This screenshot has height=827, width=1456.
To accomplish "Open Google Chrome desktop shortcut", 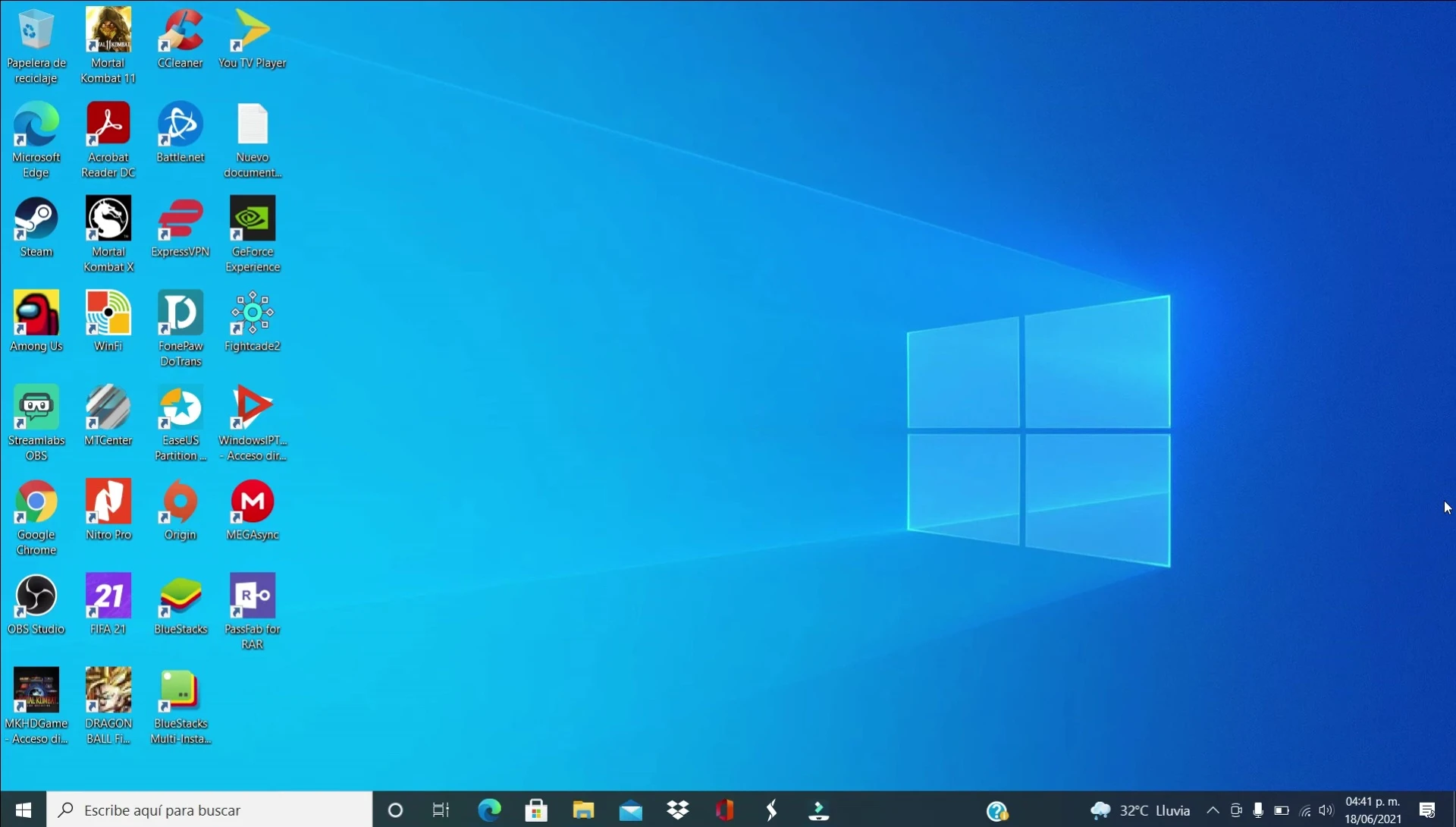I will [36, 517].
